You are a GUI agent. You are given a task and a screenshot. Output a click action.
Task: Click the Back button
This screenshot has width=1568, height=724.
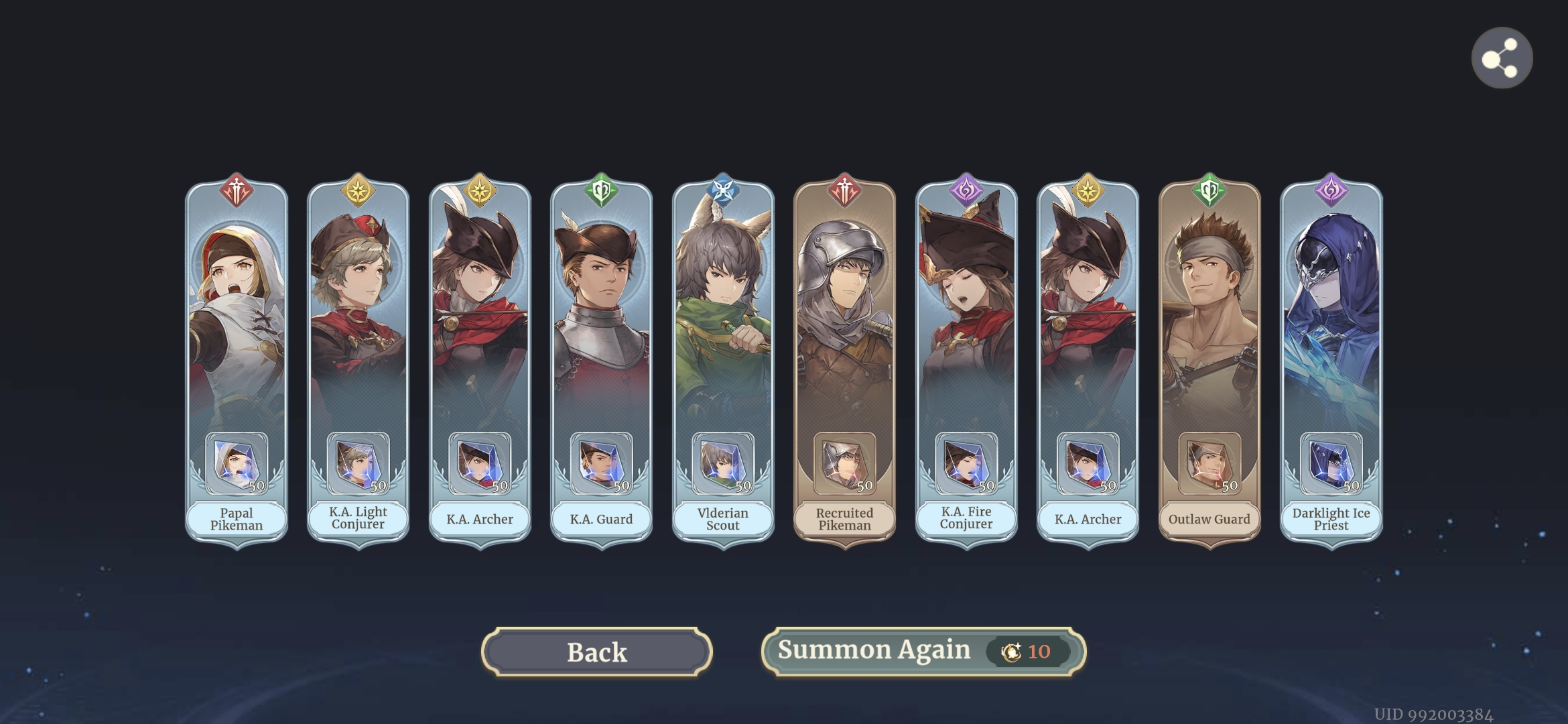[x=596, y=652]
